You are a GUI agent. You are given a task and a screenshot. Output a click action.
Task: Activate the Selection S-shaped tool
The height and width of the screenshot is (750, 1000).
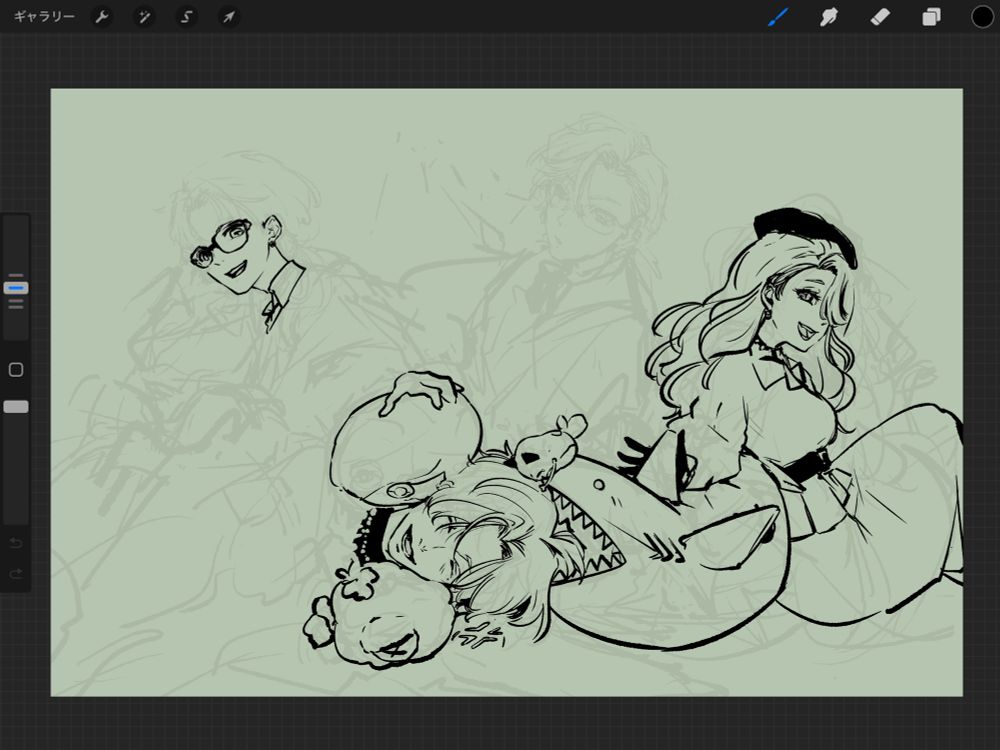(186, 17)
